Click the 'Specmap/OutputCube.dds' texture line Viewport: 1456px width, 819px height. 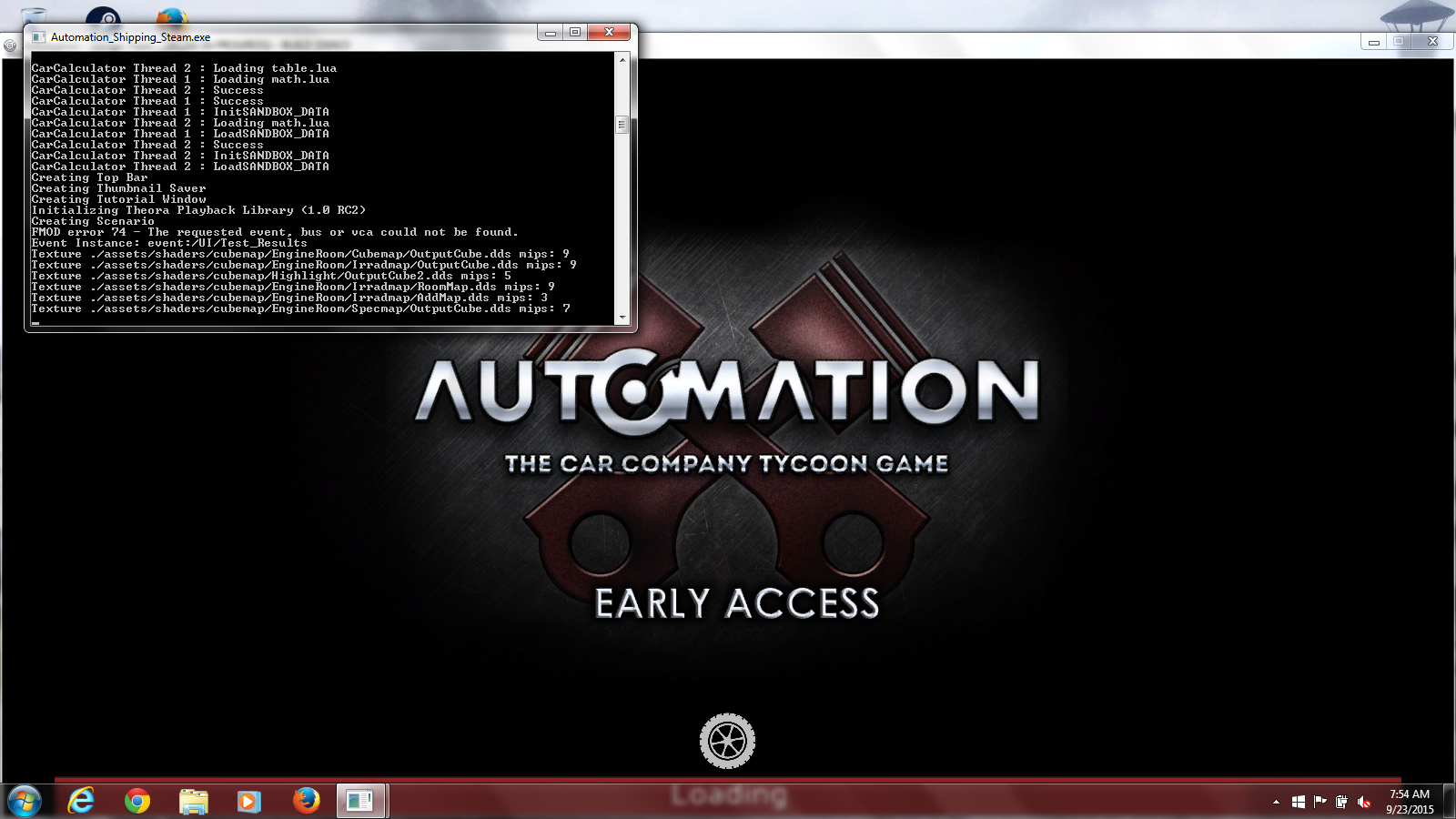point(300,308)
